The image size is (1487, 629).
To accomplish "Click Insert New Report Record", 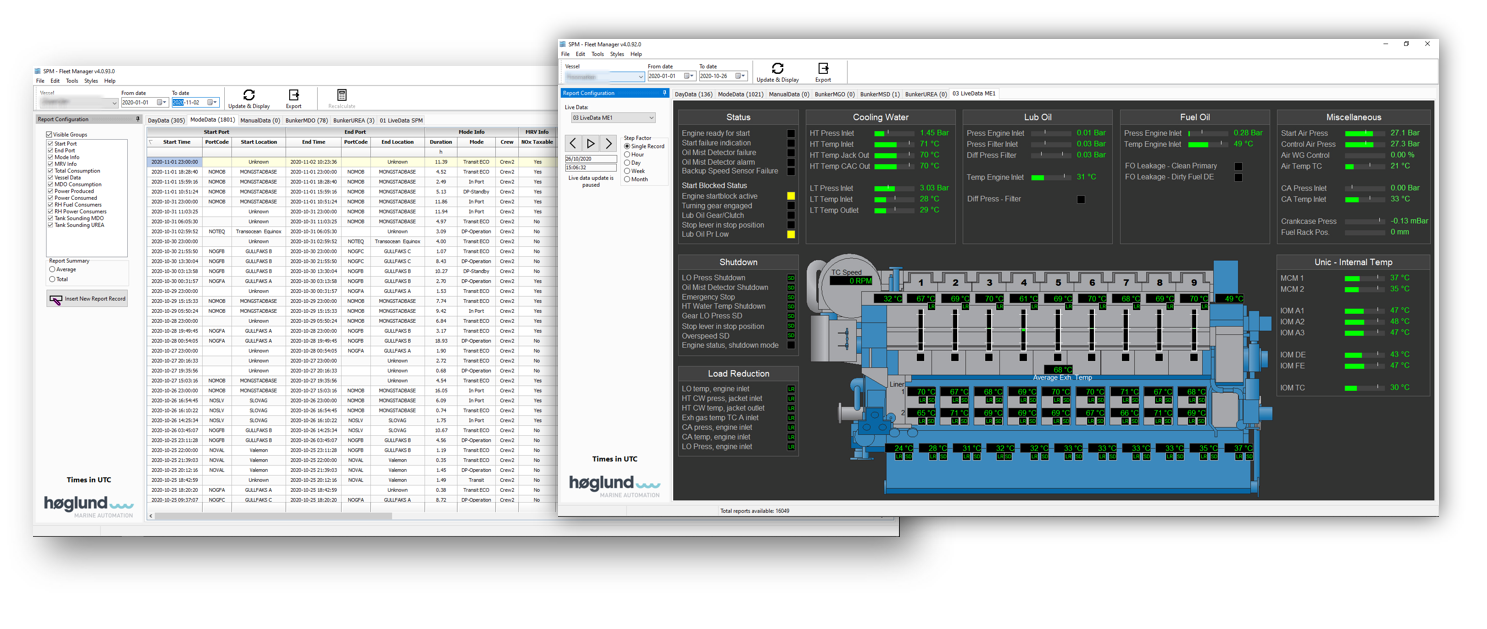I will (88, 299).
